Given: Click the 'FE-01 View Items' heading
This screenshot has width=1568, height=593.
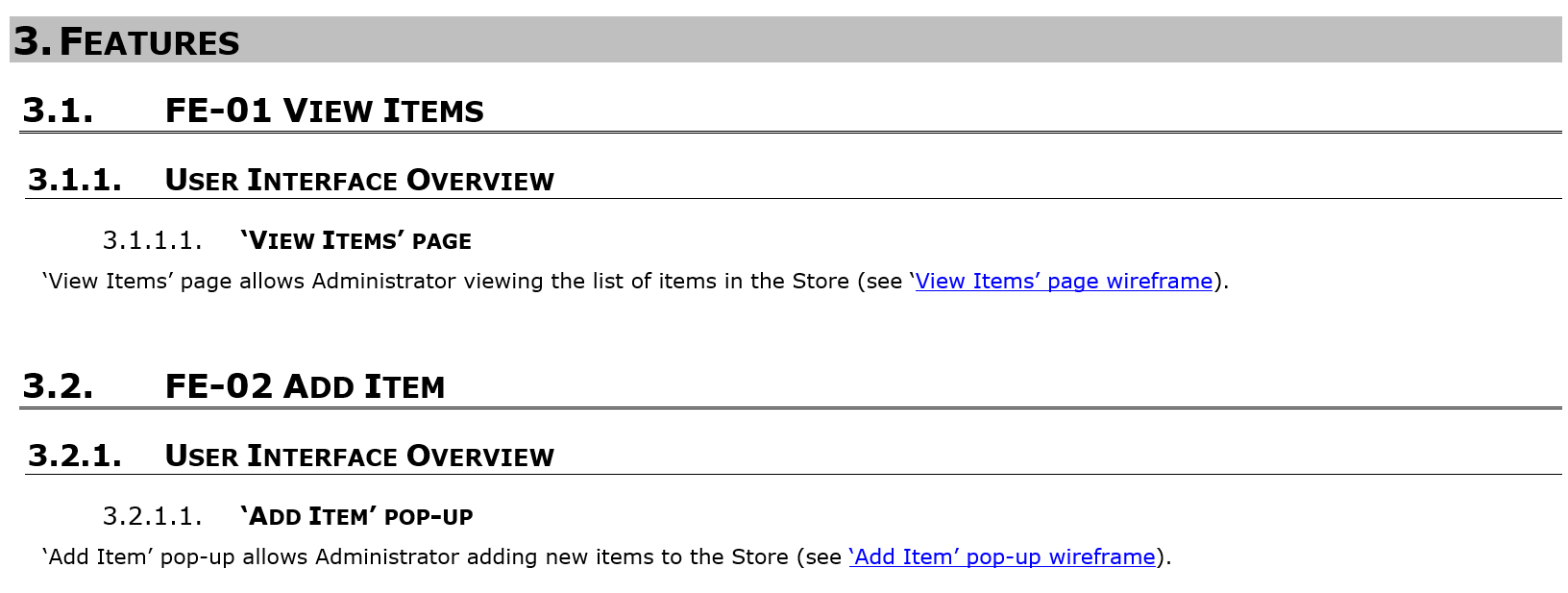Looking at the screenshot, I should 325,111.
